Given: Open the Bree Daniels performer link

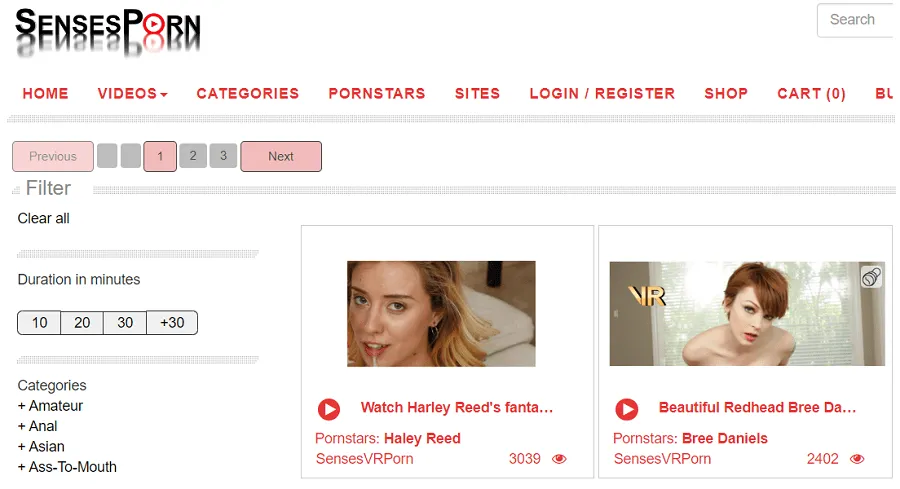Looking at the screenshot, I should [725, 438].
